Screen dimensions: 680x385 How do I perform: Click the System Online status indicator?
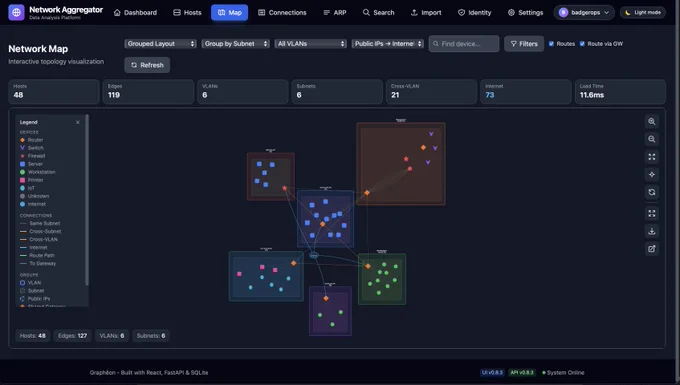(563, 372)
